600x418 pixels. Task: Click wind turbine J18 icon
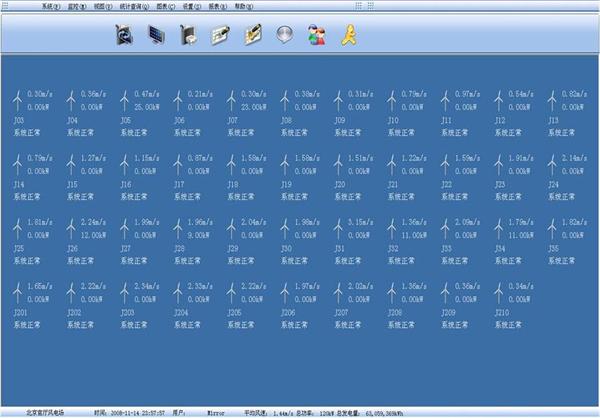tap(233, 164)
